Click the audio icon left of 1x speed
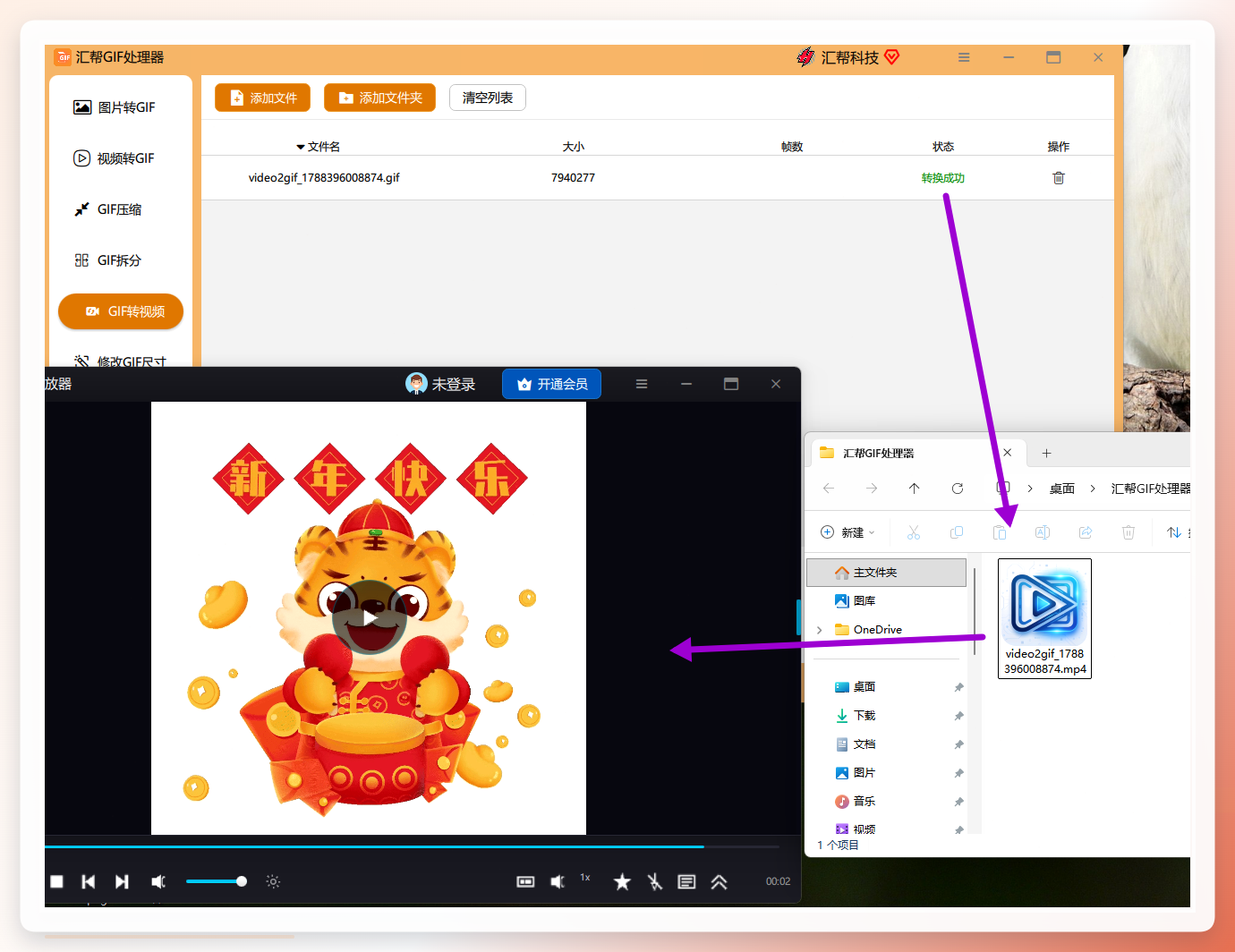 pos(558,881)
